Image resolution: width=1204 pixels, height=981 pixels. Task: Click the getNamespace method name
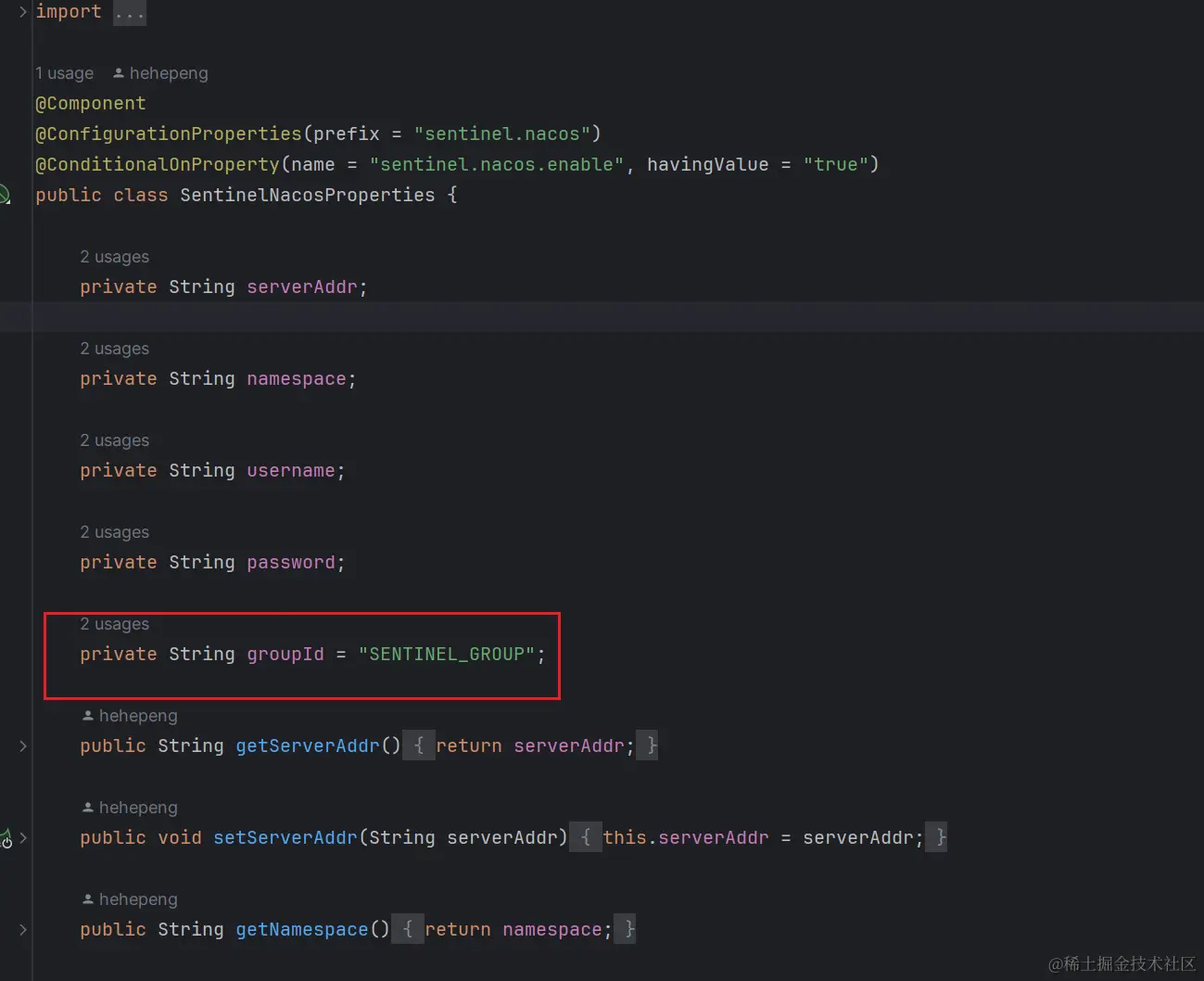coord(302,929)
